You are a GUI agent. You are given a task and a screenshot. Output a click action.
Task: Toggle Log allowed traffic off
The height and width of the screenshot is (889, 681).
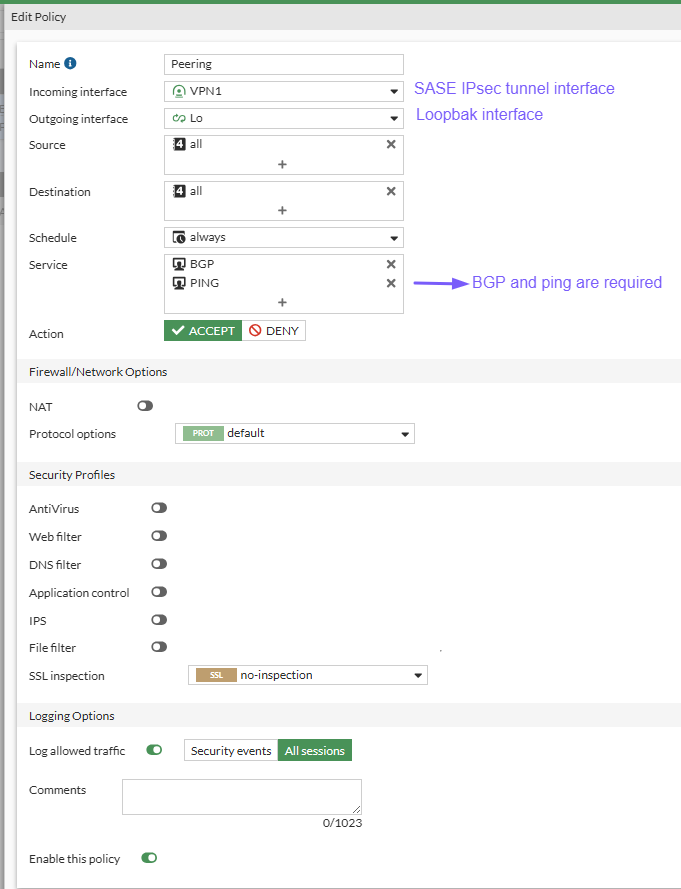154,750
